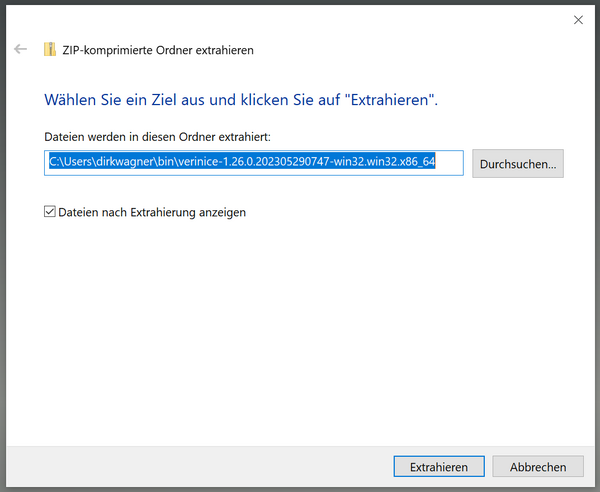Image resolution: width=600 pixels, height=492 pixels.
Task: Place the cursor after 'x86_64' in the path
Action: pos(436,163)
